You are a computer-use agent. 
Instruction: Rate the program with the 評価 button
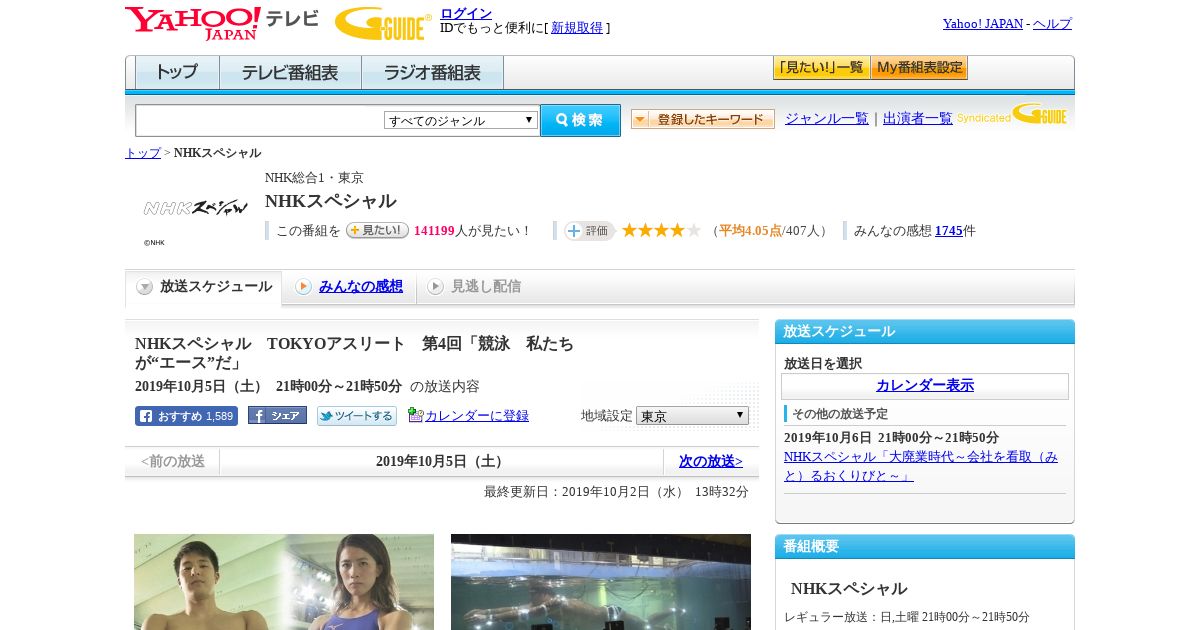[589, 230]
